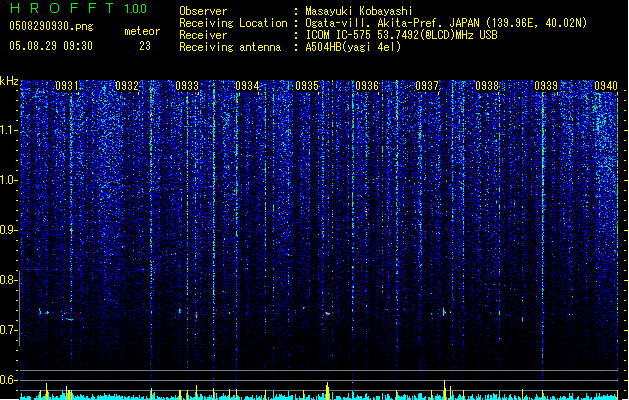Click the 0931 time marker

67,86
